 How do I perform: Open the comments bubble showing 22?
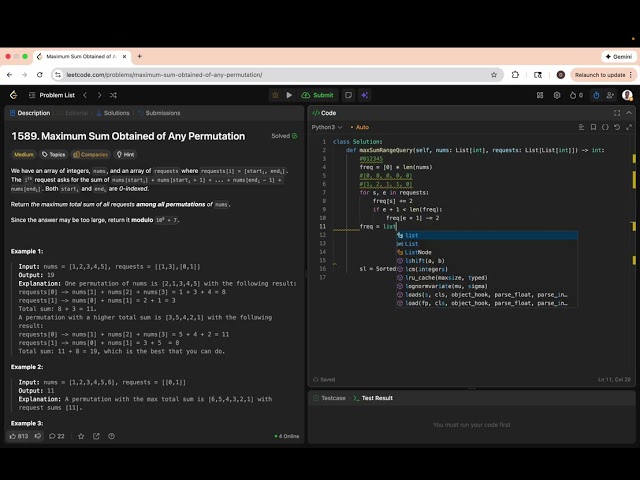pyautogui.click(x=56, y=436)
